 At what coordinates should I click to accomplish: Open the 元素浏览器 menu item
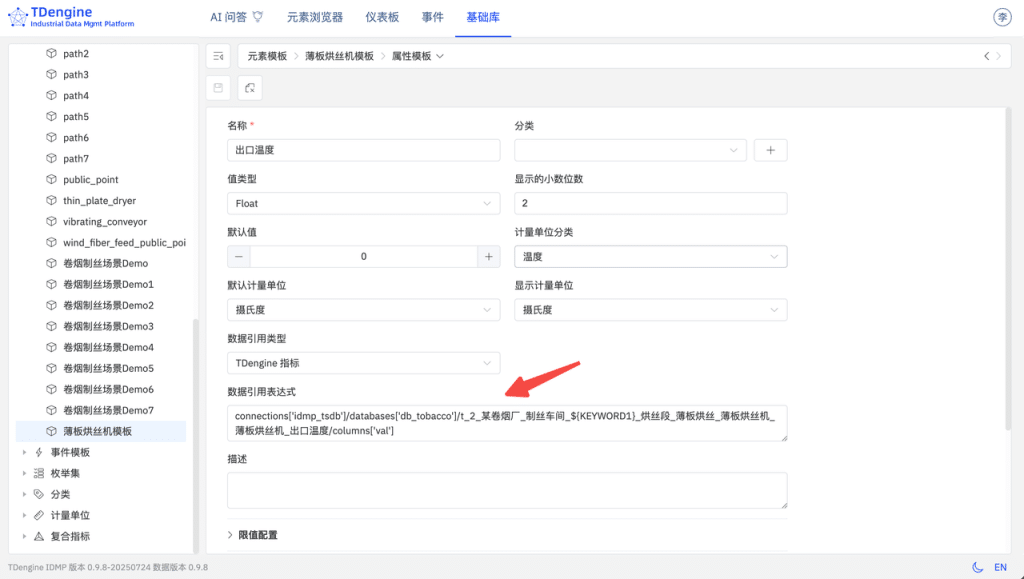pyautogui.click(x=315, y=16)
